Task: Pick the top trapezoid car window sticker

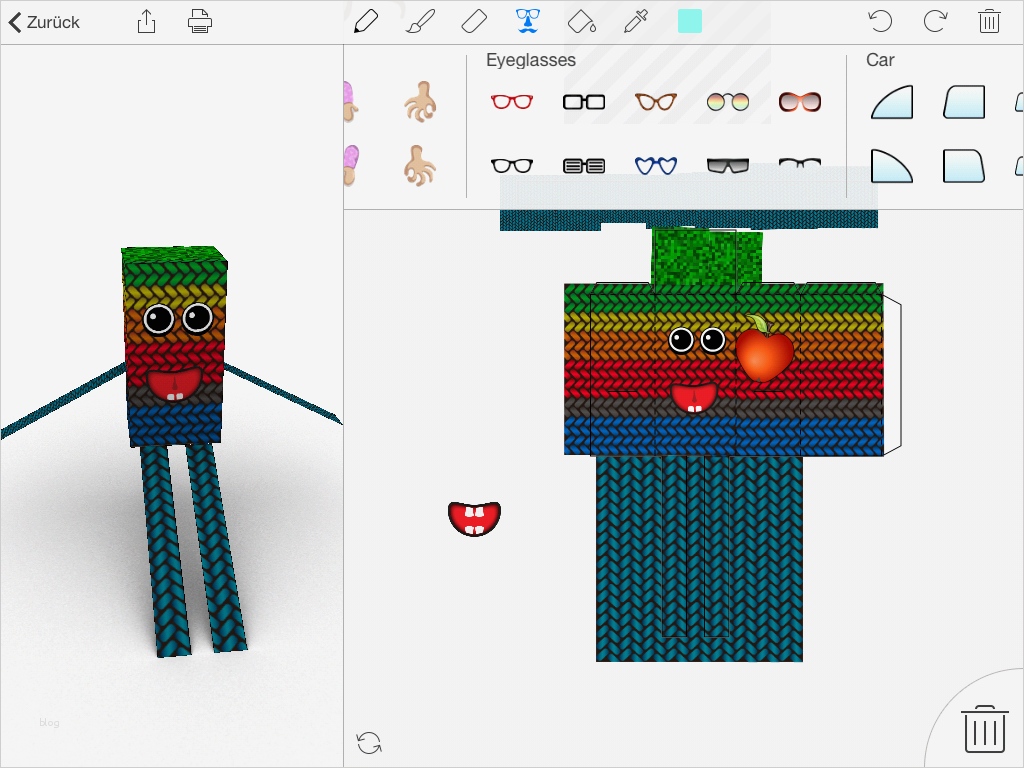Action: 964,102
